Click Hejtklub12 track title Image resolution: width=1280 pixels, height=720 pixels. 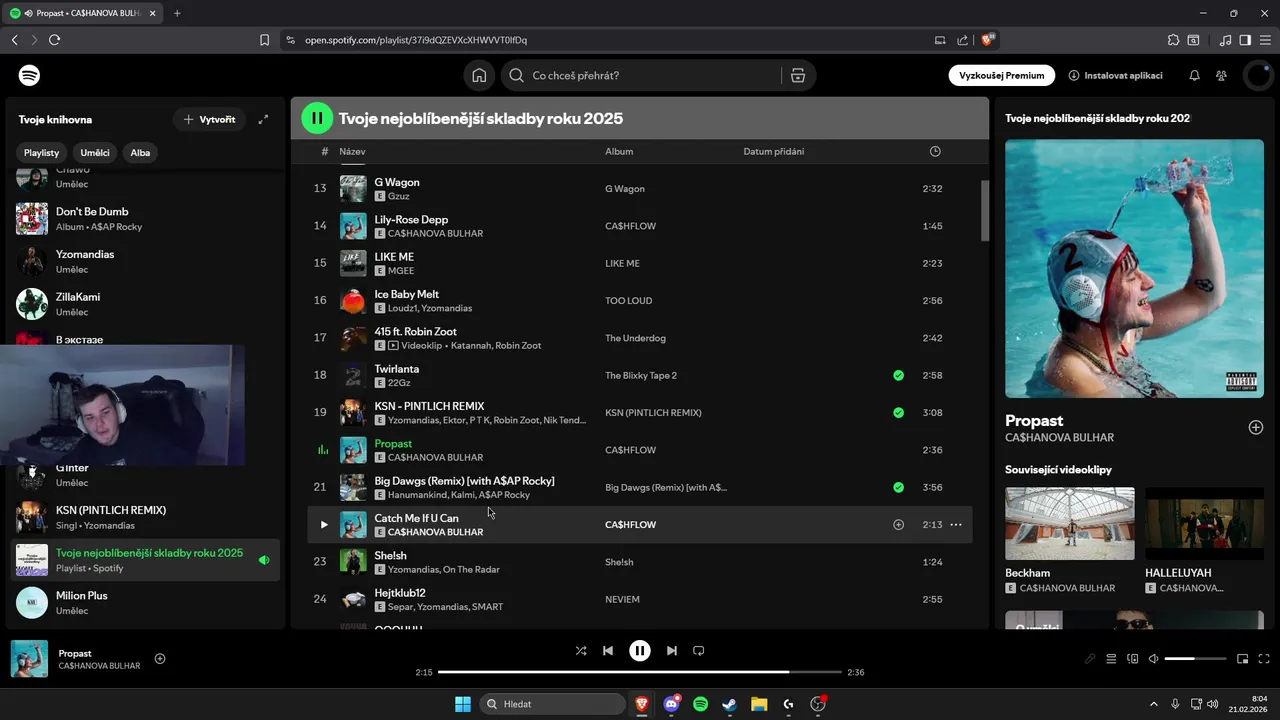click(400, 593)
